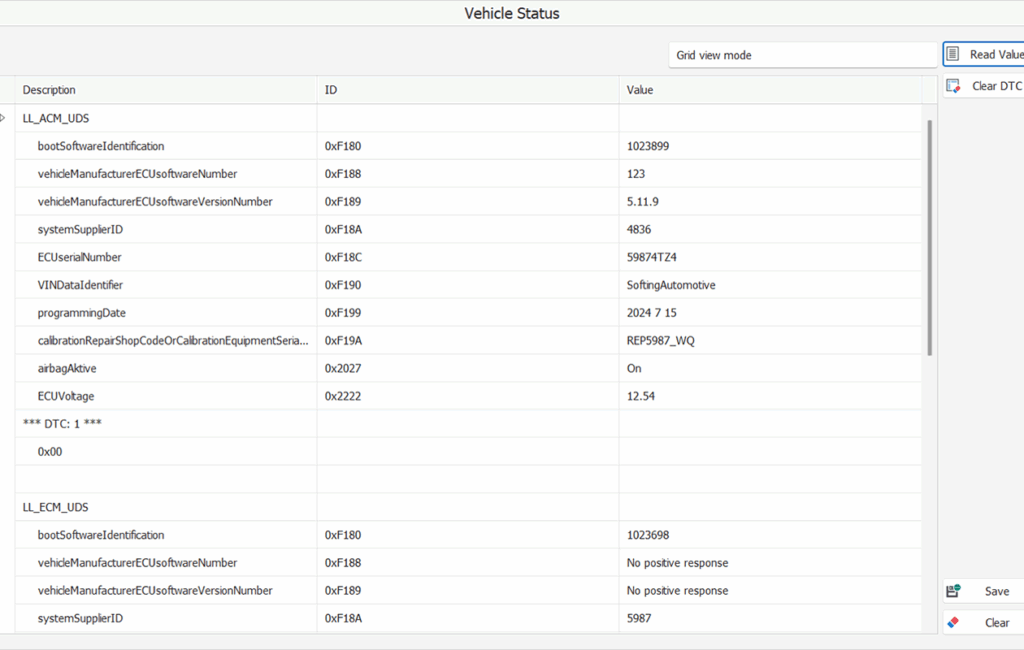Select the LL_ECM_UDS group row
The image size is (1024, 650).
coord(468,507)
